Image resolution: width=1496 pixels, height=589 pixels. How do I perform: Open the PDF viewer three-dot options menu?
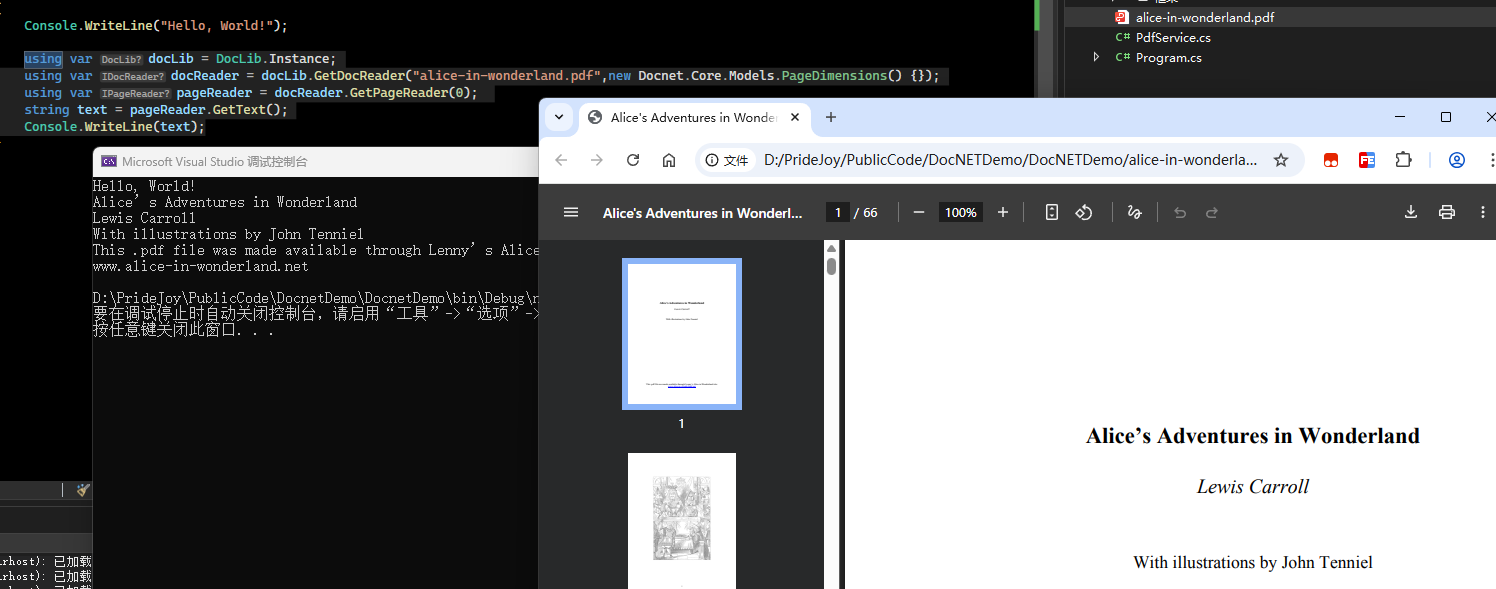pyautogui.click(x=1483, y=212)
